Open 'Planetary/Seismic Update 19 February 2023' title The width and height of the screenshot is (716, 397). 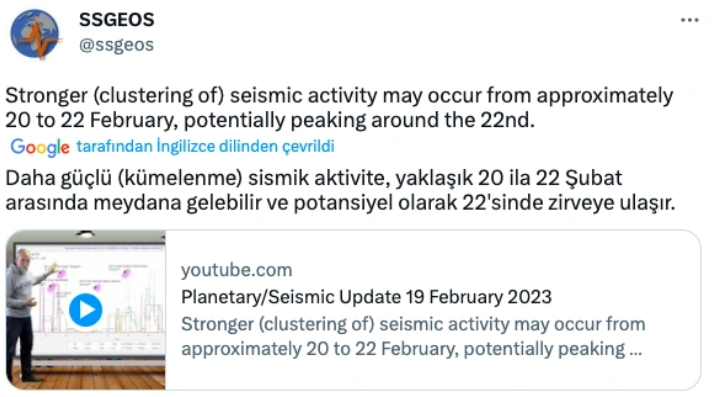366,297
